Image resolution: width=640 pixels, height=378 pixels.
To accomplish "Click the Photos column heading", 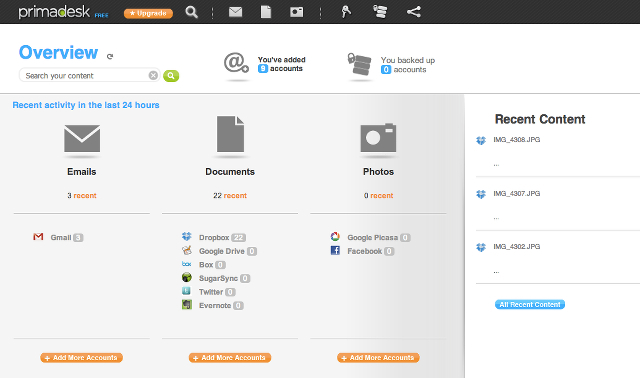I will pyautogui.click(x=378, y=172).
